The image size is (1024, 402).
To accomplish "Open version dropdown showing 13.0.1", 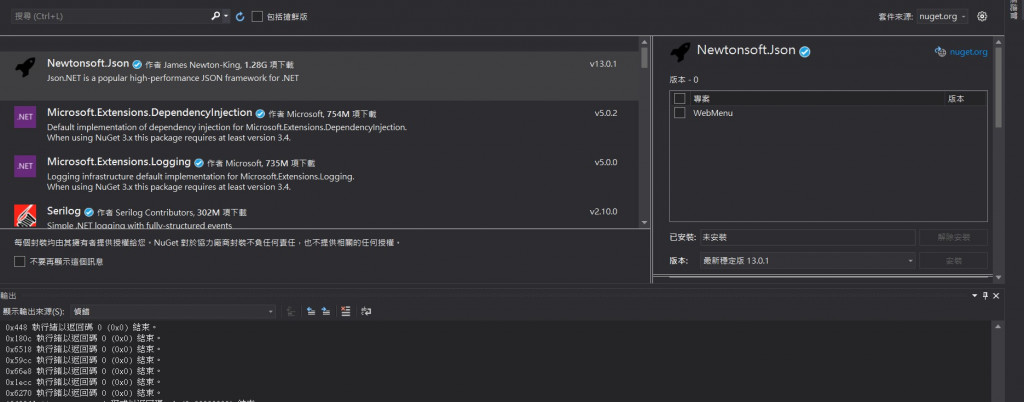I will click(807, 260).
